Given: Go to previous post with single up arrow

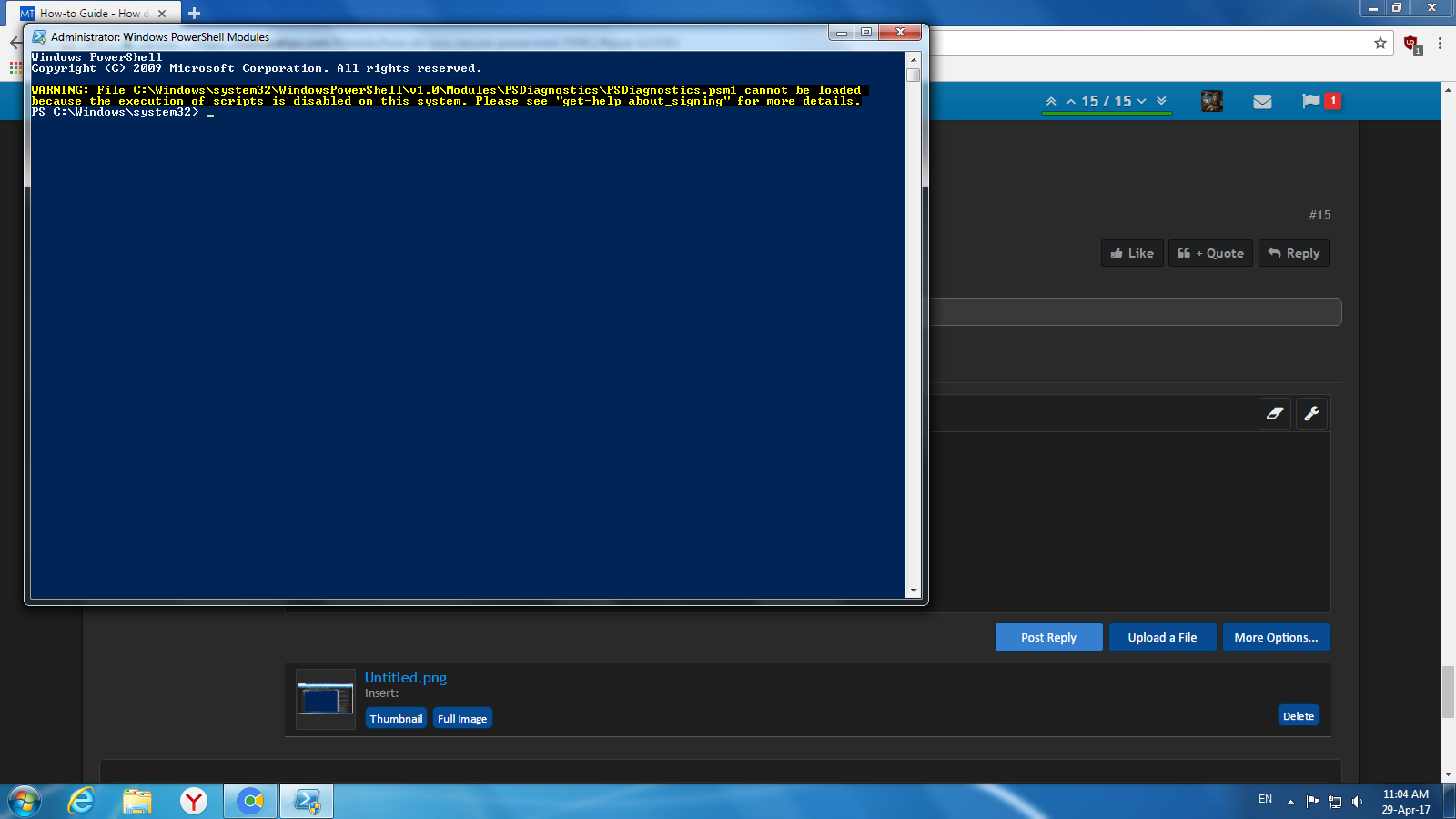Looking at the screenshot, I should coord(1071,101).
